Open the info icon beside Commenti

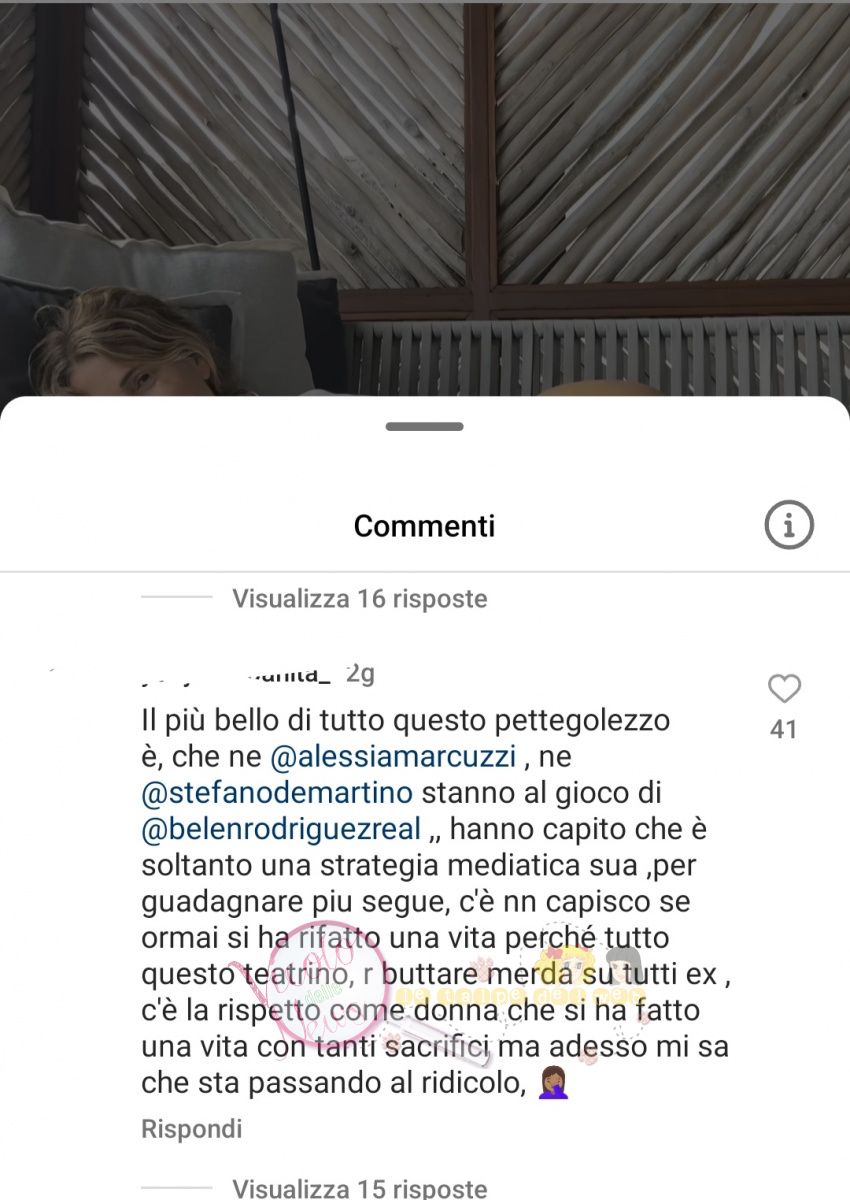point(789,524)
